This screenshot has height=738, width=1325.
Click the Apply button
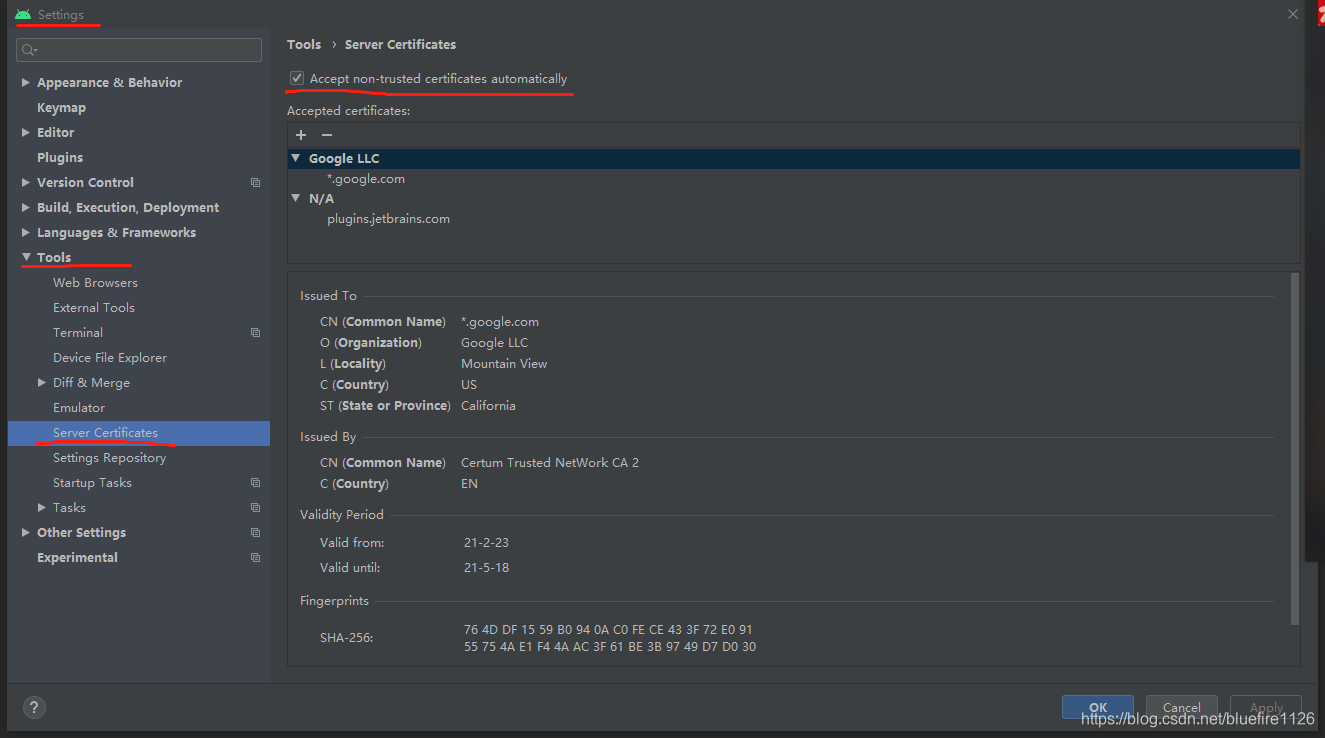(x=1266, y=707)
